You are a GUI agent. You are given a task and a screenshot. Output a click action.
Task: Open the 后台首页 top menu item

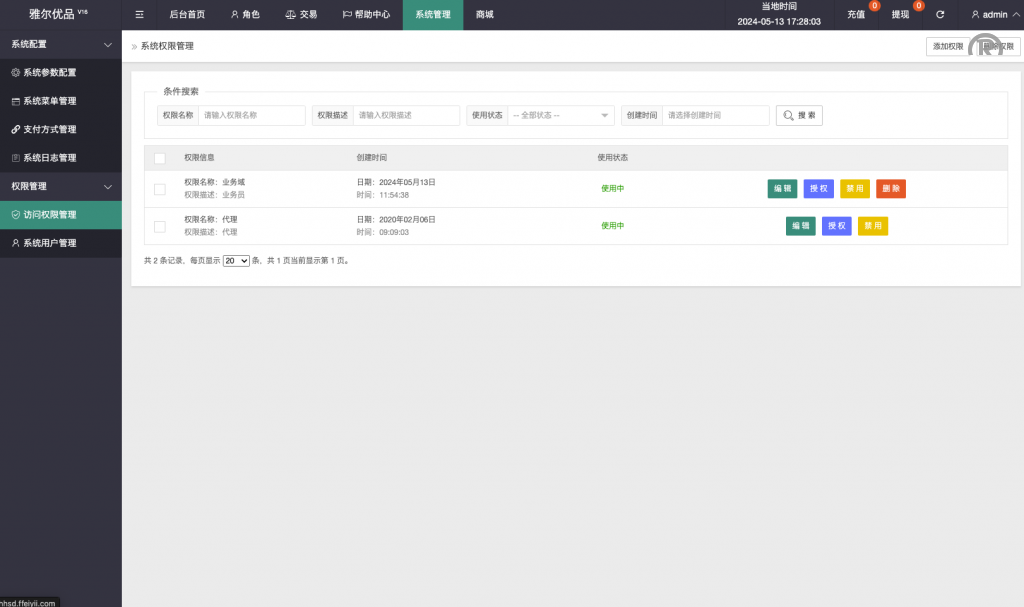(x=187, y=15)
